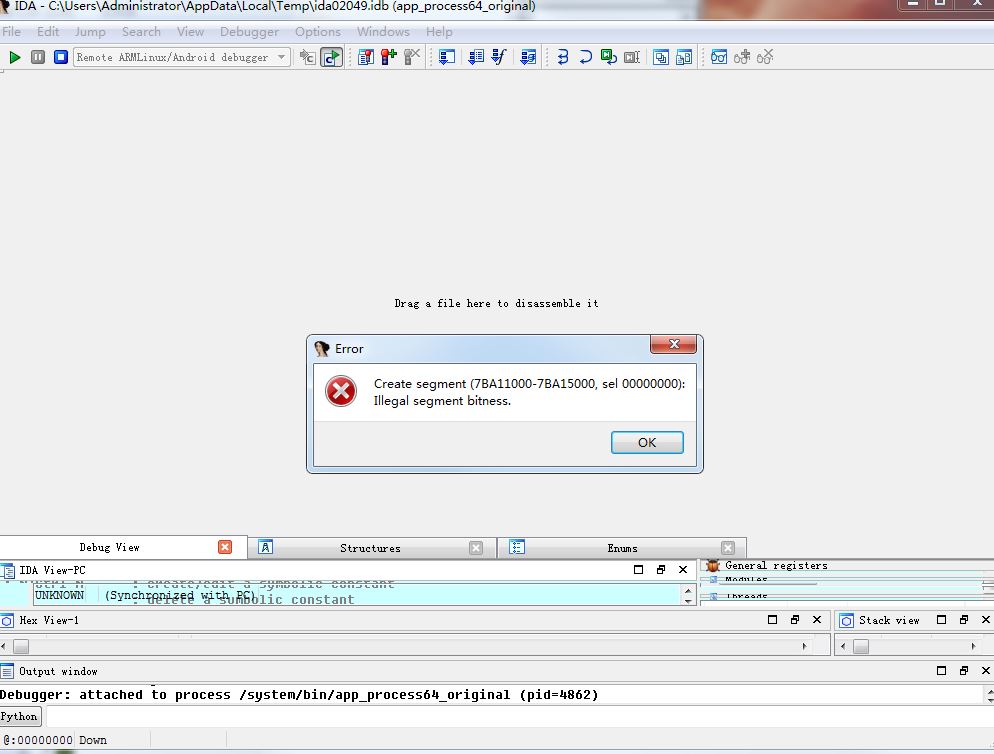
Task: Maximize the Hex View-1 panel
Action: pos(772,620)
